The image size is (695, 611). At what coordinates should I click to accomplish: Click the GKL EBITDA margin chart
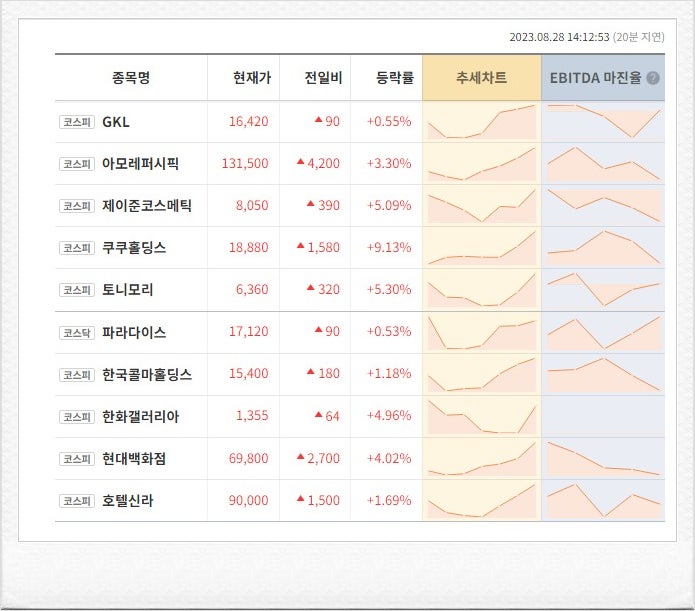(x=604, y=121)
